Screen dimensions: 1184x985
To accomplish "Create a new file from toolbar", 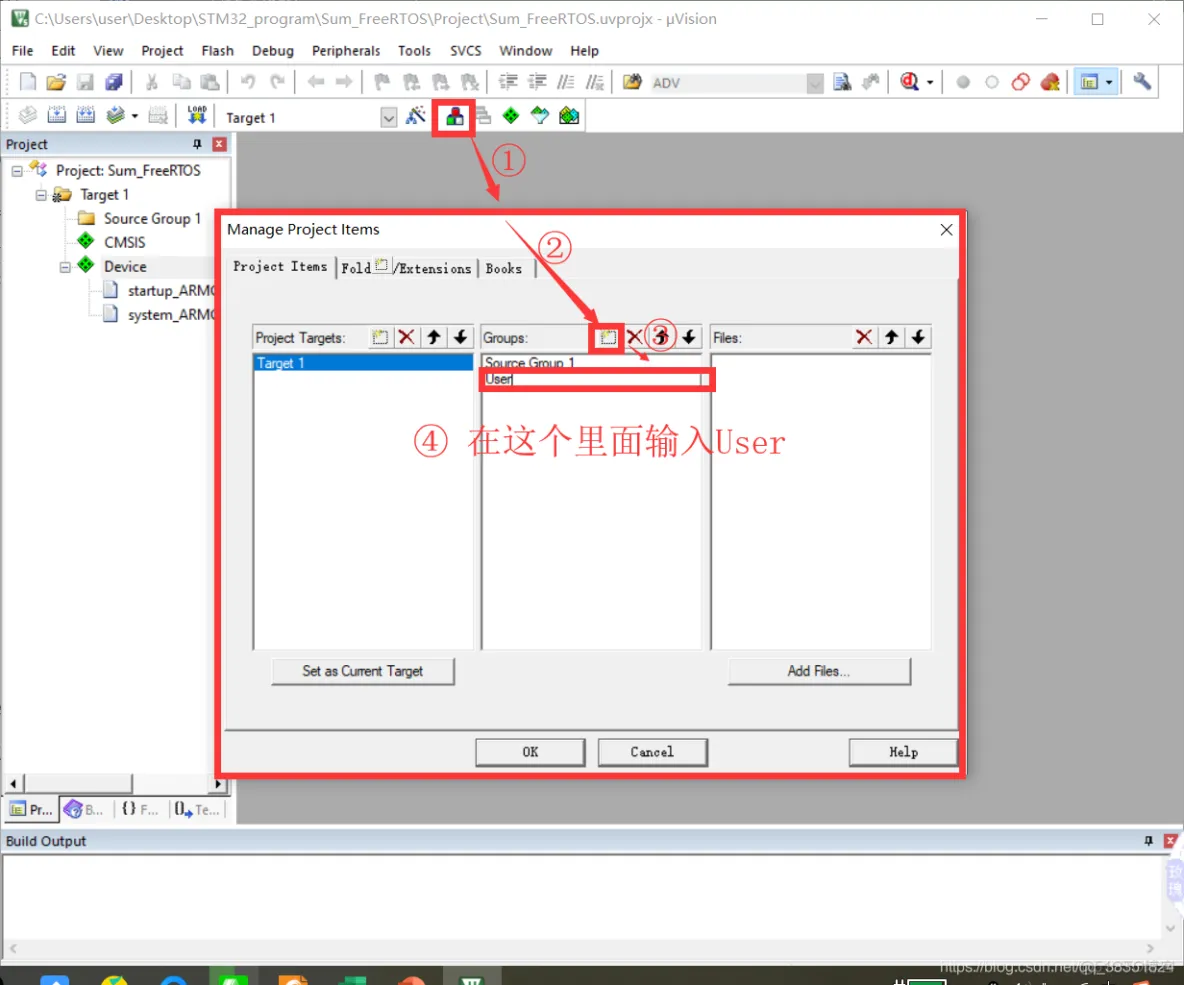I will pyautogui.click(x=27, y=82).
